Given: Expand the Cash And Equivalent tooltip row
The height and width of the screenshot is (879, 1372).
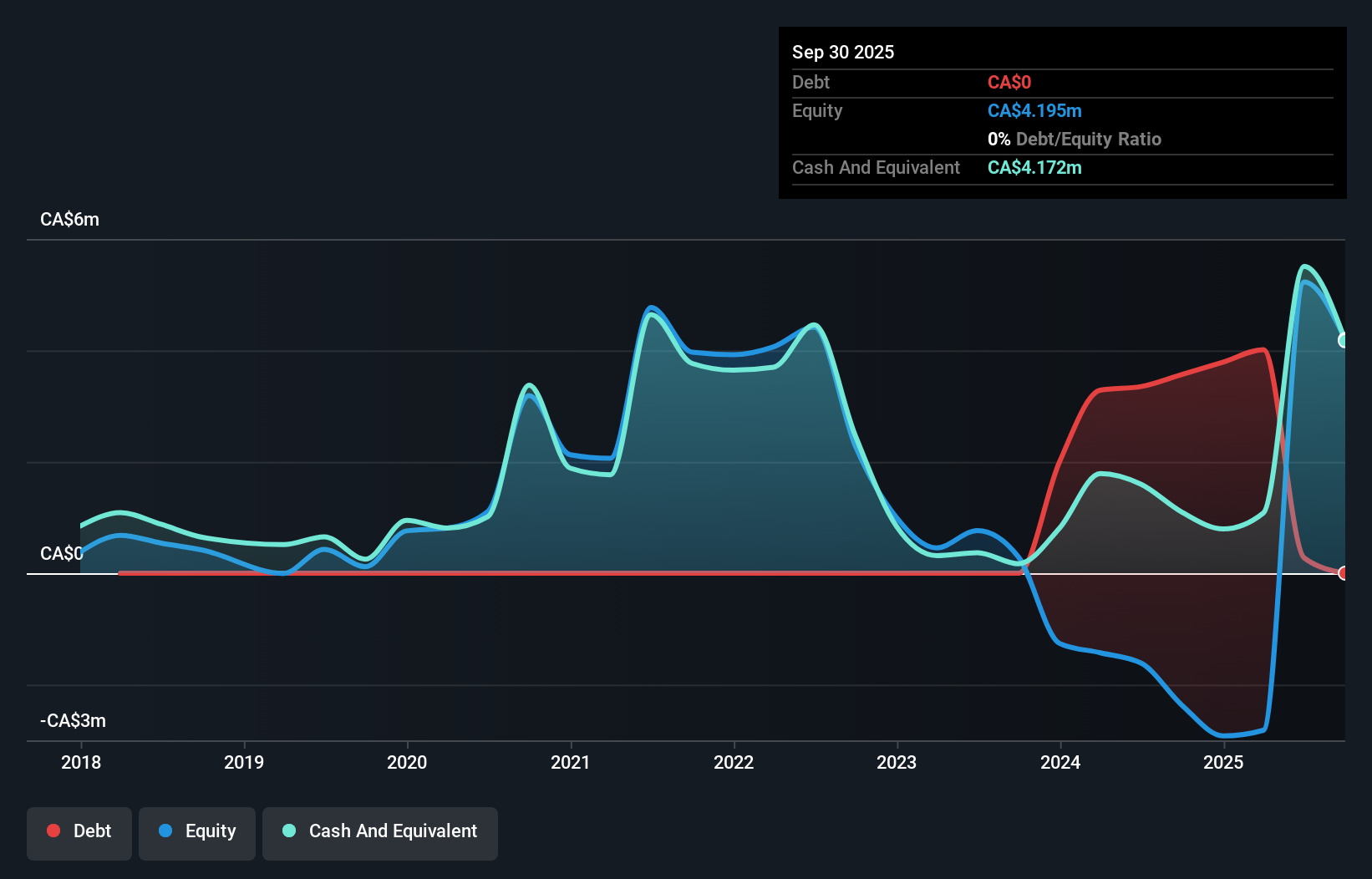Looking at the screenshot, I should pos(875,167).
